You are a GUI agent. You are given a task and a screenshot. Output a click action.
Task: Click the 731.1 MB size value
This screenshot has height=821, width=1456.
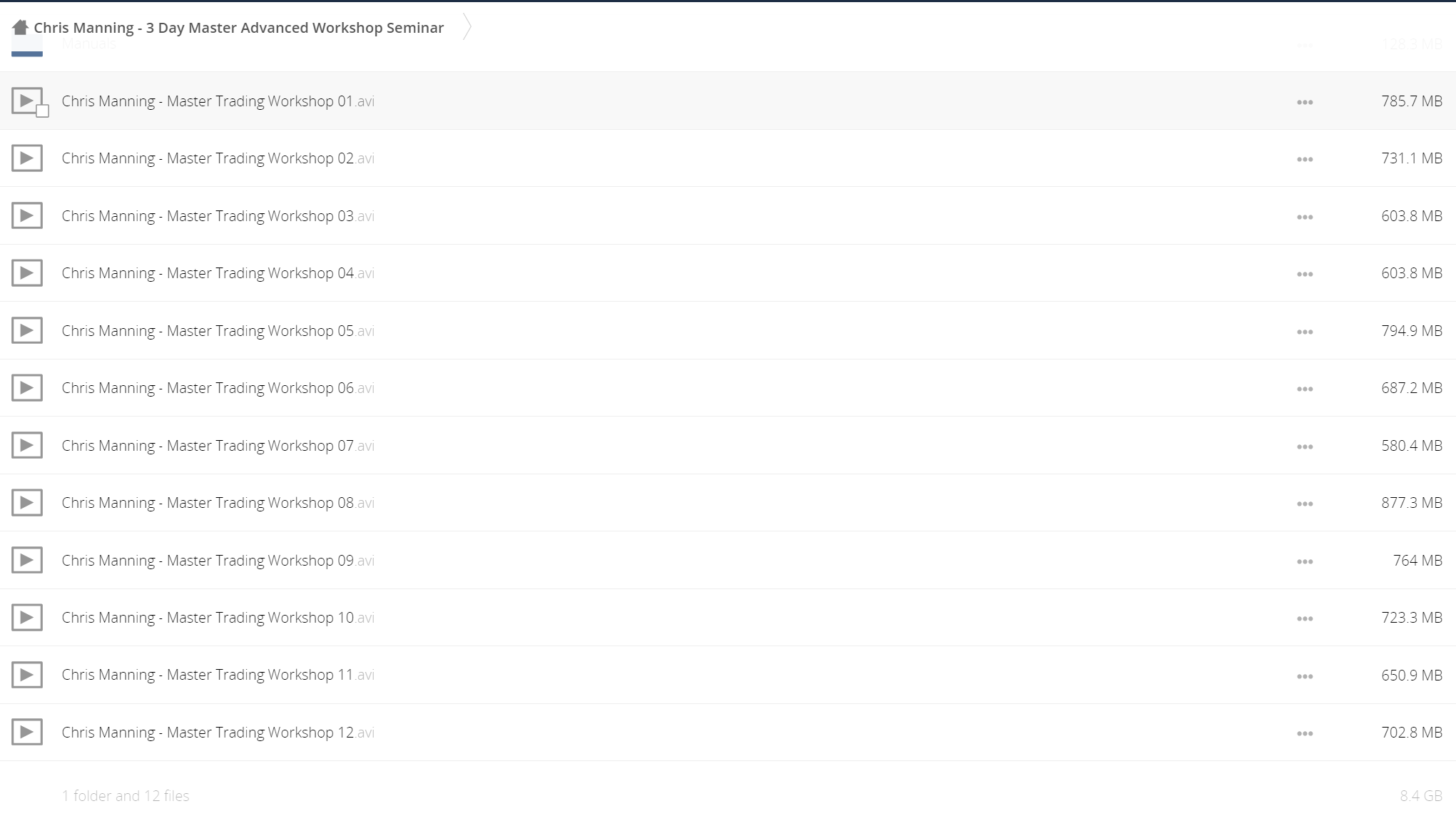point(1412,158)
